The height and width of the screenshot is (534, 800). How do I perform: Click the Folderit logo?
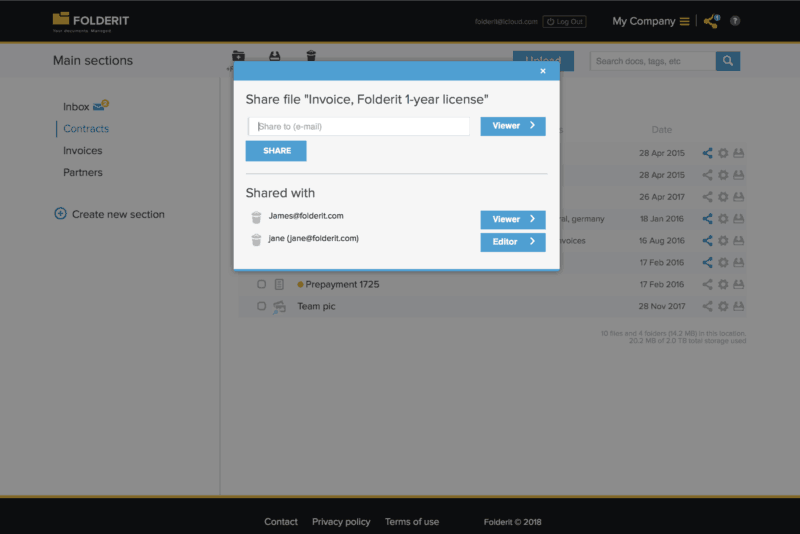pos(91,22)
